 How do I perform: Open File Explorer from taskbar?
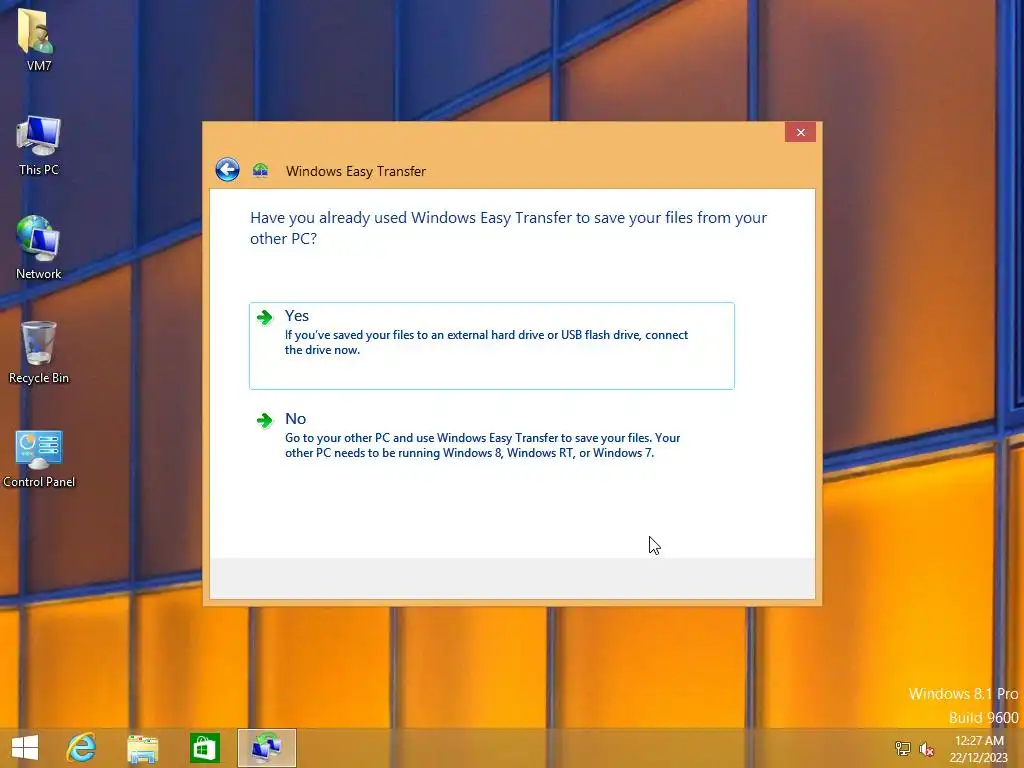click(x=142, y=748)
